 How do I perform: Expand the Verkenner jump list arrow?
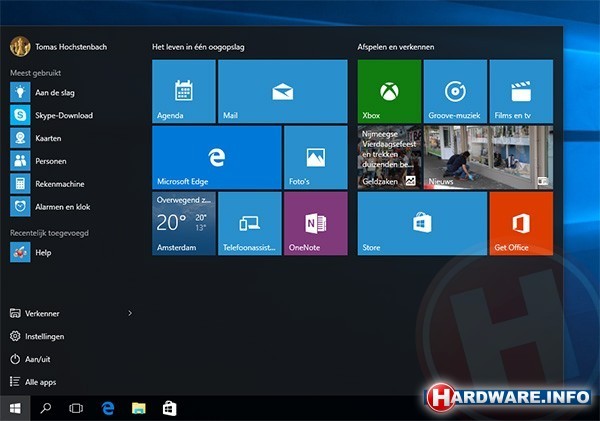pyautogui.click(x=130, y=313)
